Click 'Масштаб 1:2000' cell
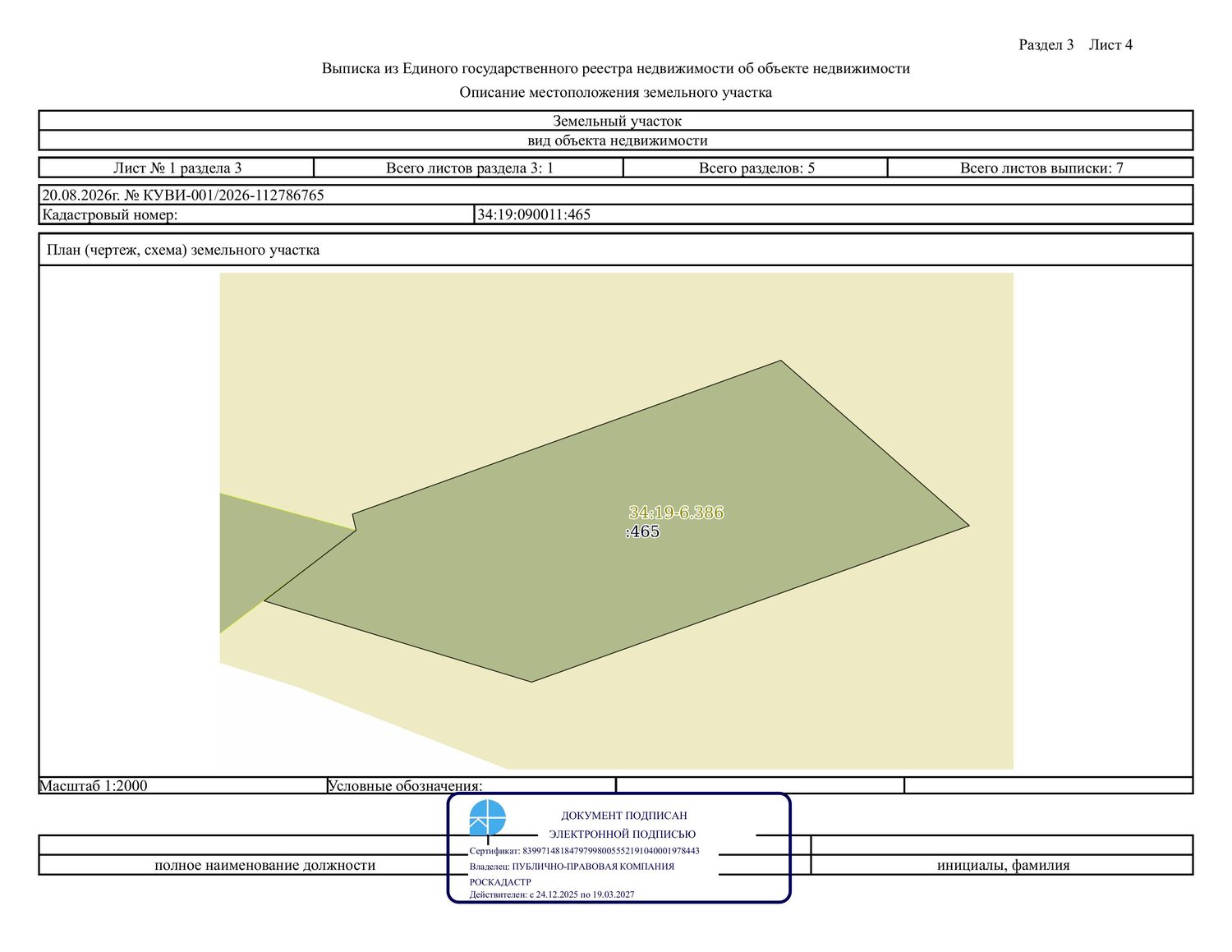Screen dimensions: 1232x952 [182, 785]
